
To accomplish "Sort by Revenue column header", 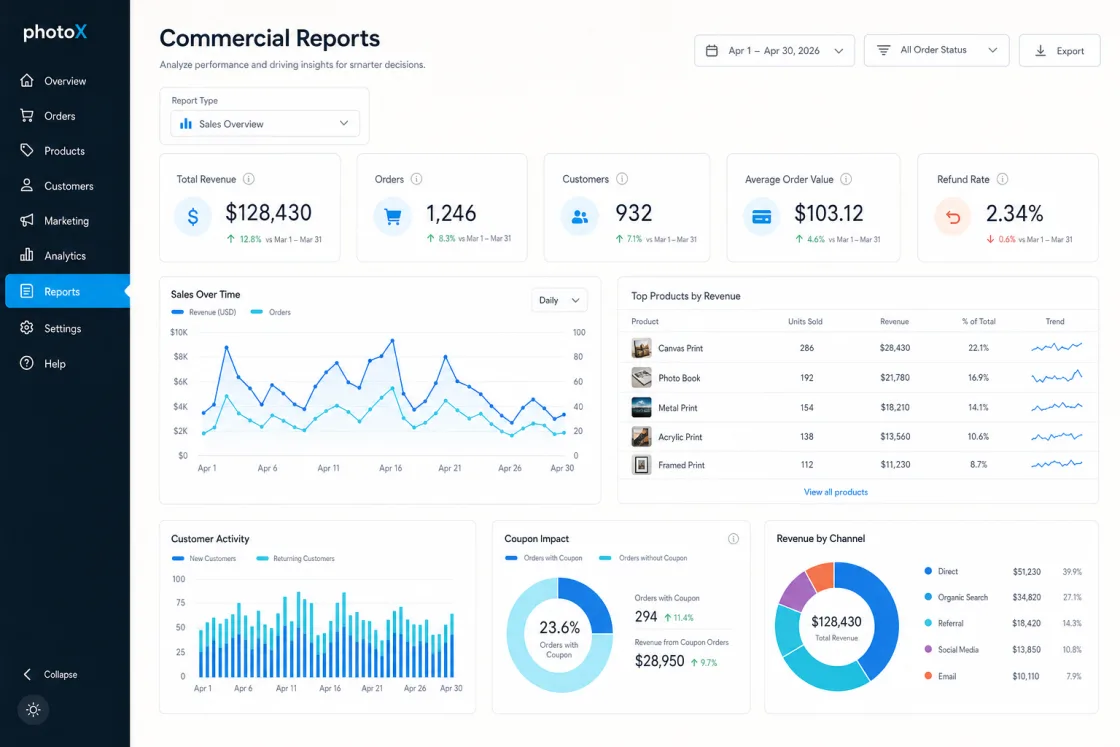I will tap(894, 321).
